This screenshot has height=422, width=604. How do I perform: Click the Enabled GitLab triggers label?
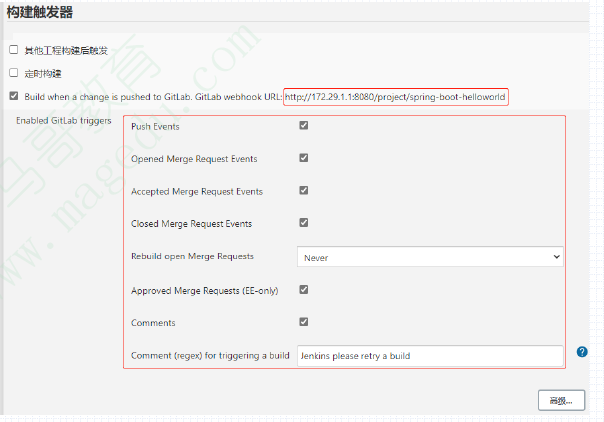64,121
